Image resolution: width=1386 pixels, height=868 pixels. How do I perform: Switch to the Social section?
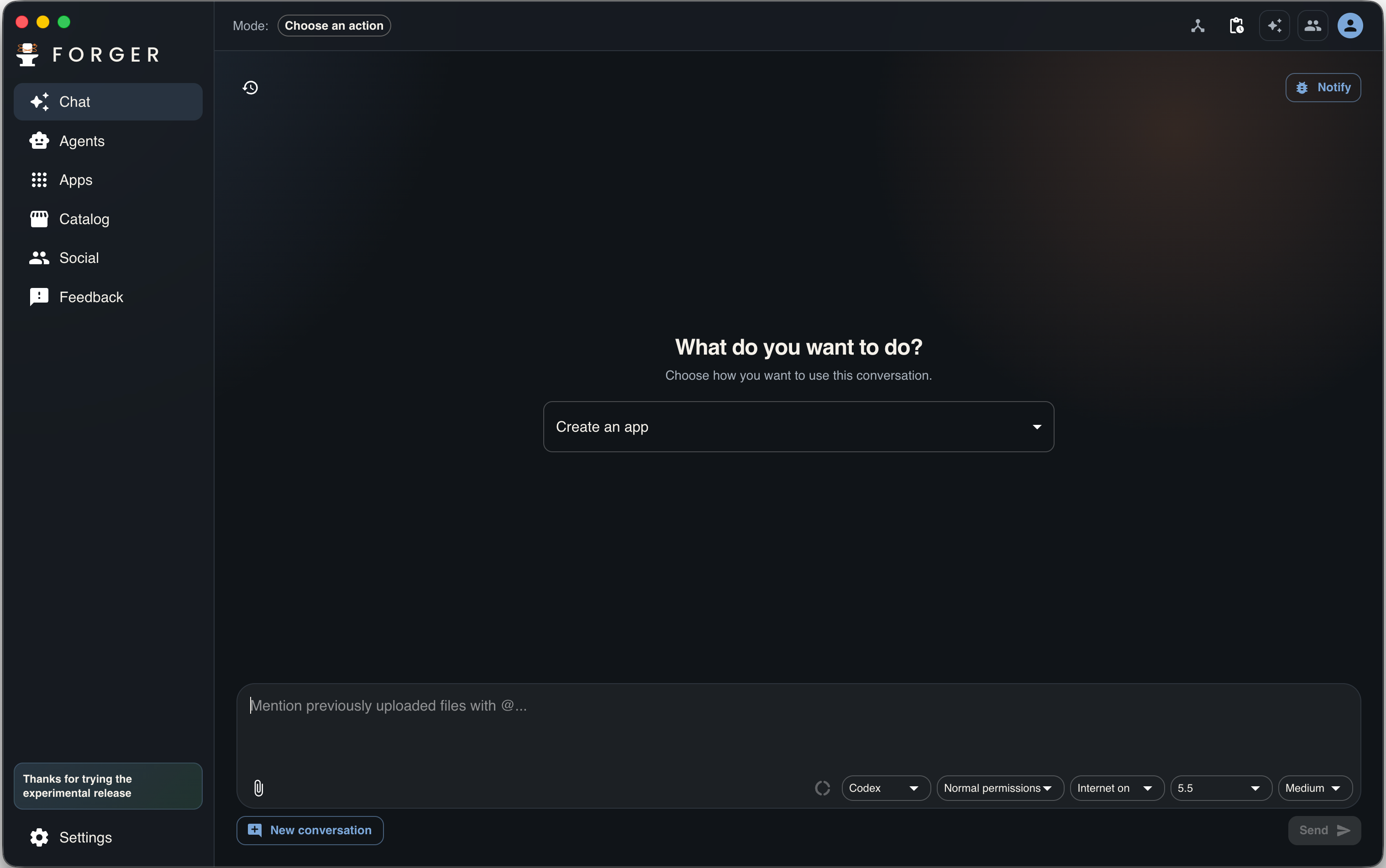coord(108,258)
